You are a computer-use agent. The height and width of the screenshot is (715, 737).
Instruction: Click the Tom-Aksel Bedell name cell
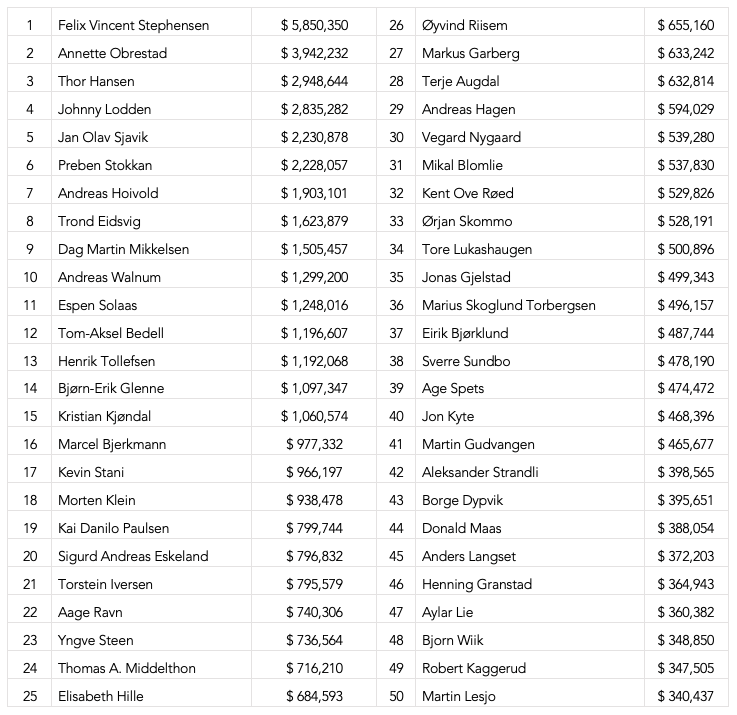[111, 333]
